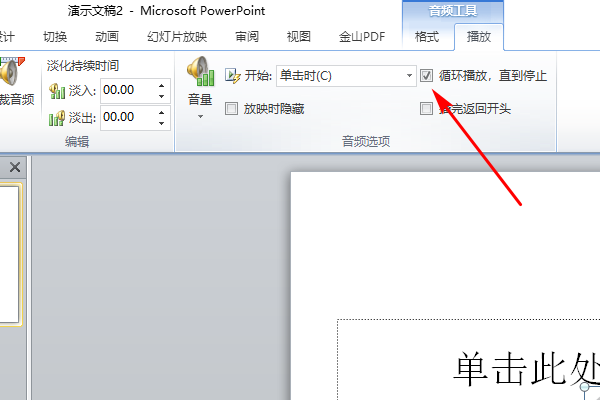Image resolution: width=600 pixels, height=400 pixels.
Task: Open the 金山PDF tab
Action: (362, 37)
